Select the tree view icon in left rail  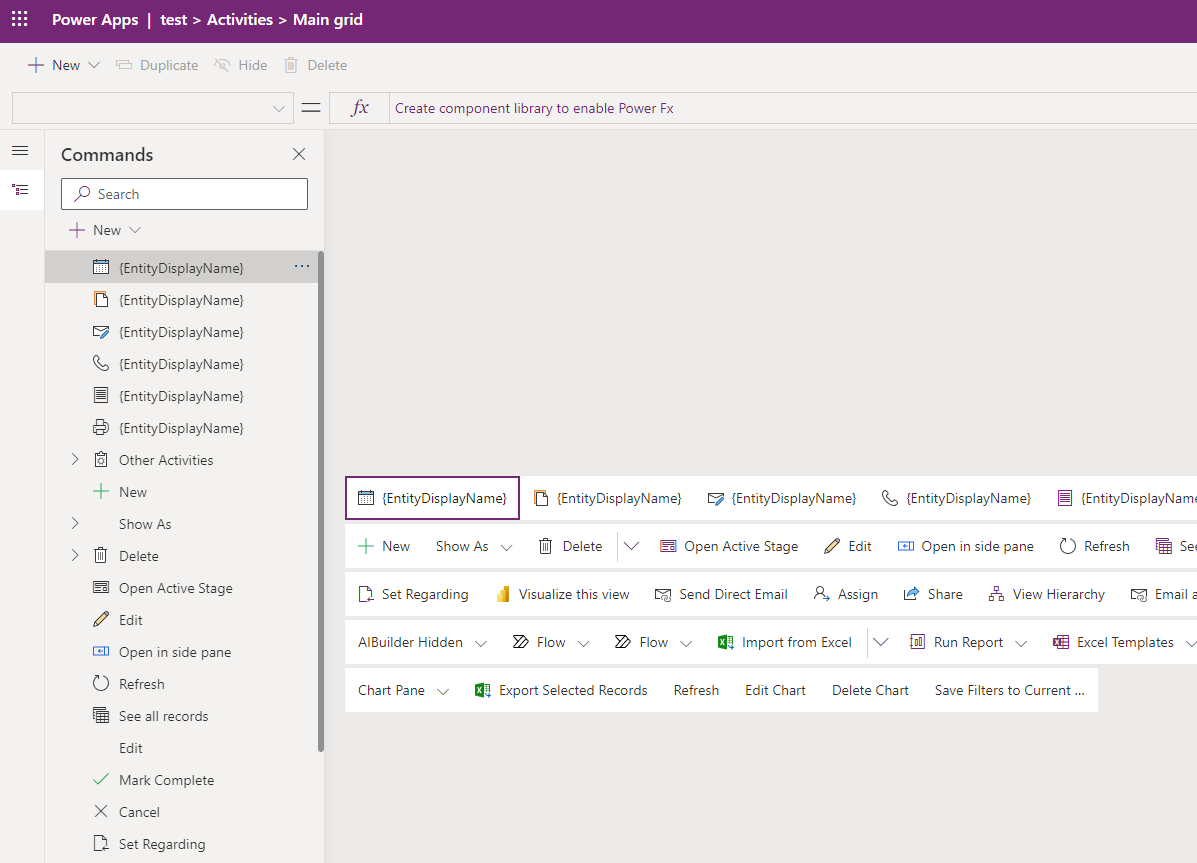[21, 189]
